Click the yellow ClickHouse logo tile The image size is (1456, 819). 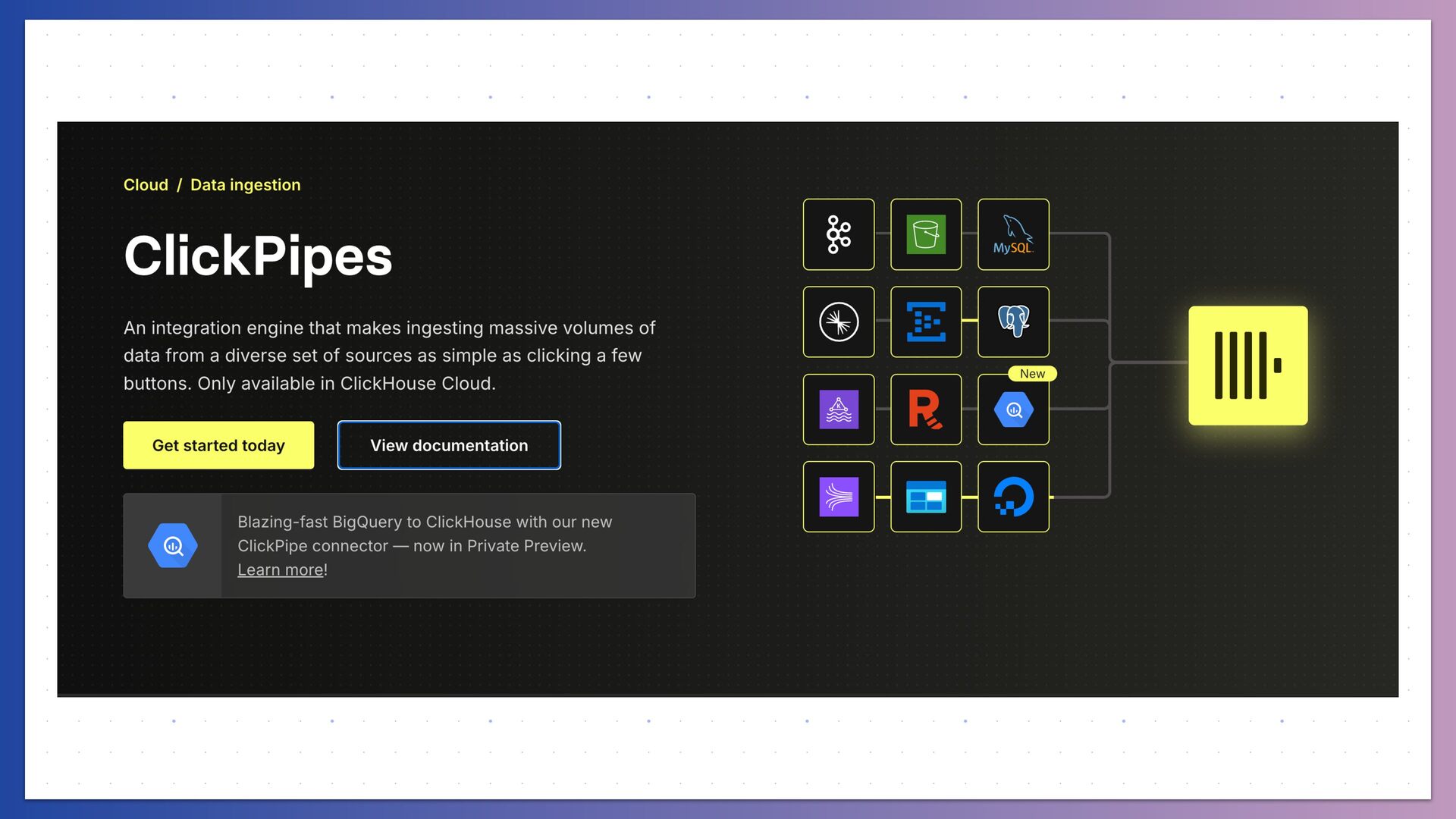pyautogui.click(x=1247, y=366)
